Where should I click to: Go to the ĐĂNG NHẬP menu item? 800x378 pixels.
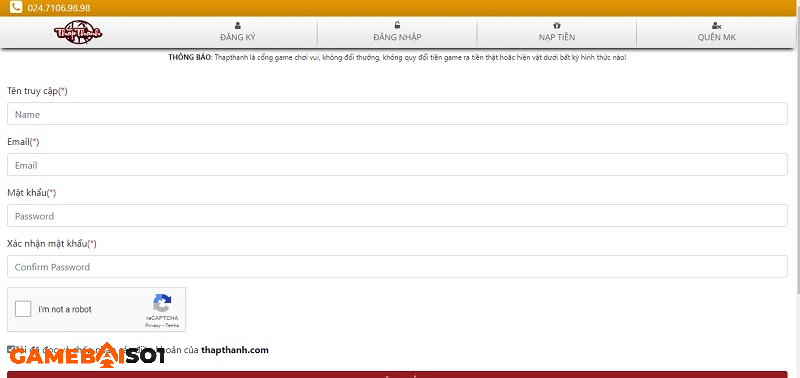coord(397,33)
